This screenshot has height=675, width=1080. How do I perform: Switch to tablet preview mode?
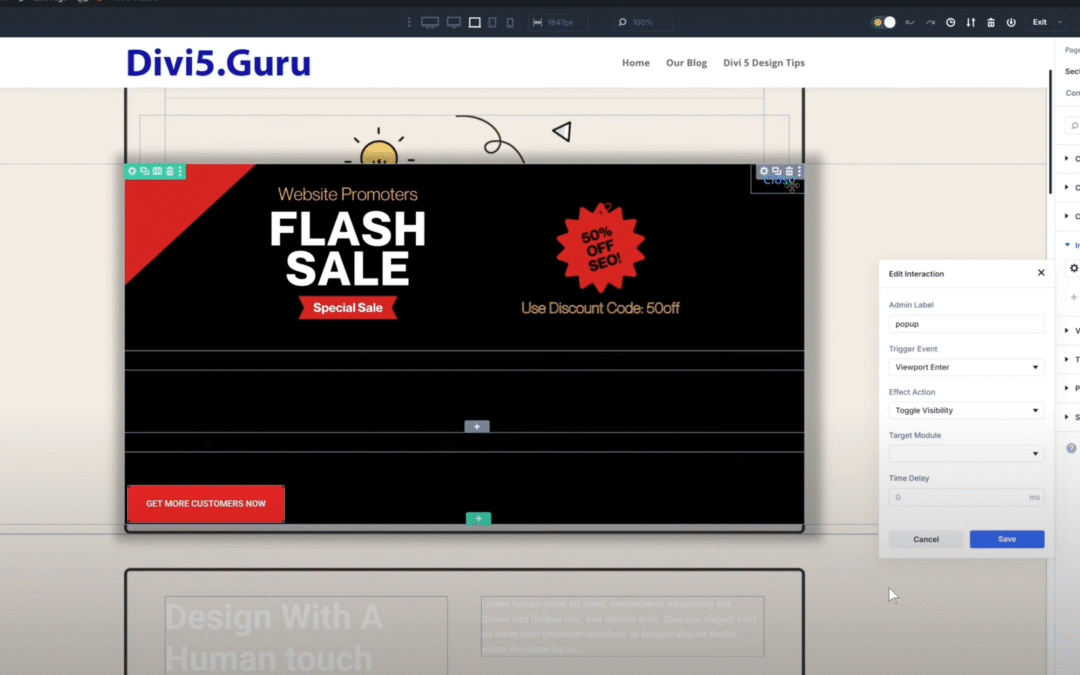click(x=492, y=21)
